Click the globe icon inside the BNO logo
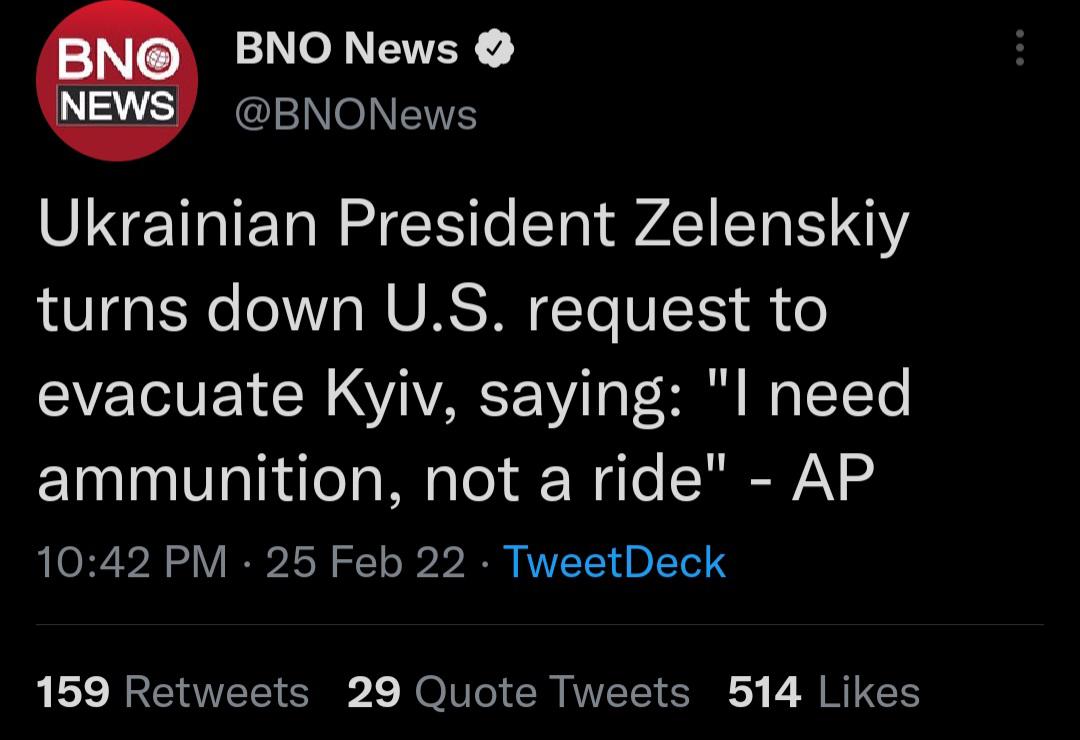The image size is (1080, 740). point(157,61)
